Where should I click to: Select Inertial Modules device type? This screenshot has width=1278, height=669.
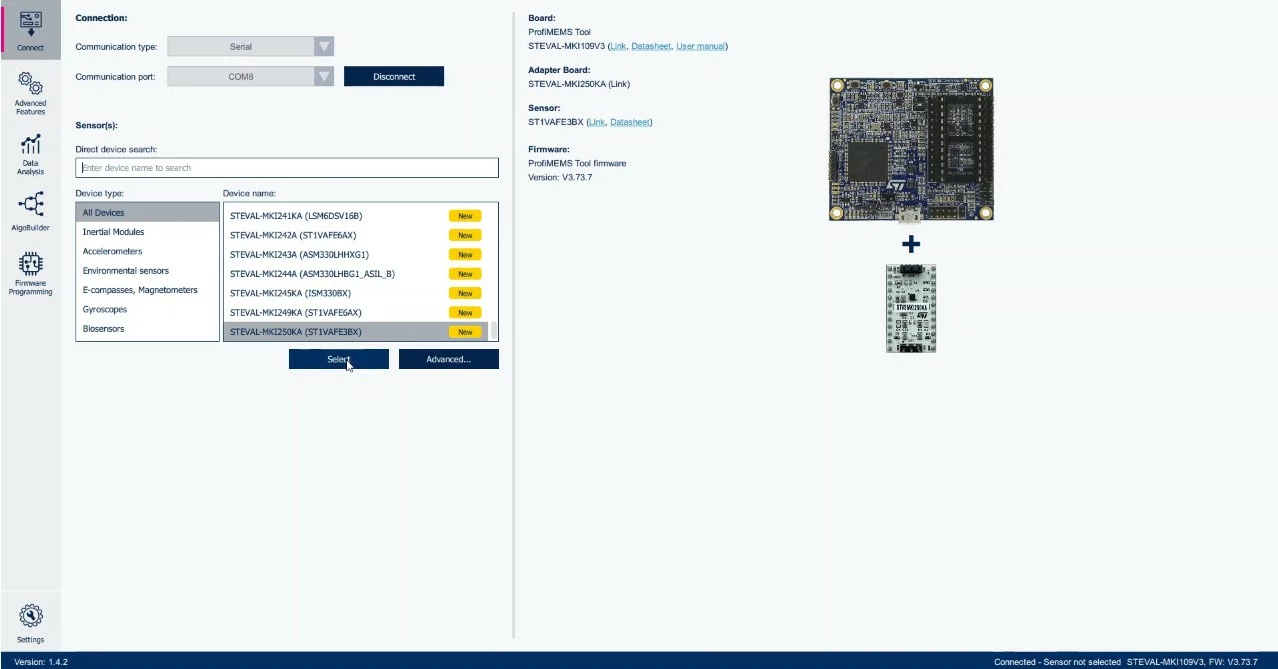[147, 232]
